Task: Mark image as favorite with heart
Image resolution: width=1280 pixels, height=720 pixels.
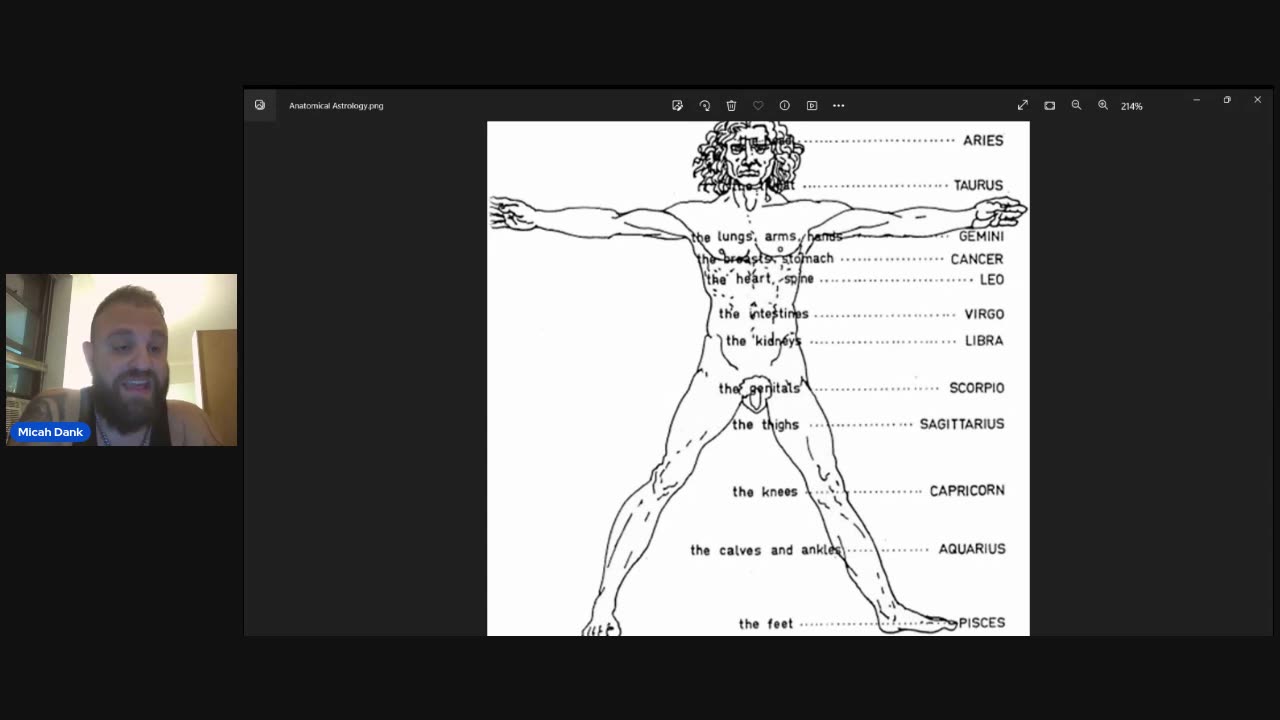Action: (758, 105)
